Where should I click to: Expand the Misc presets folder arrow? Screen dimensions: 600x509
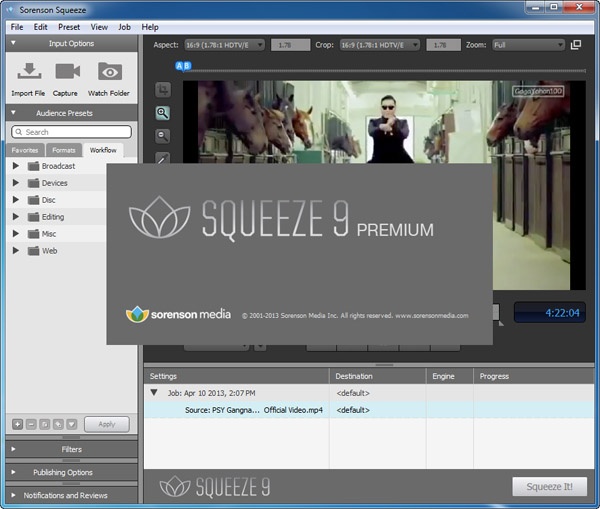(x=16, y=233)
